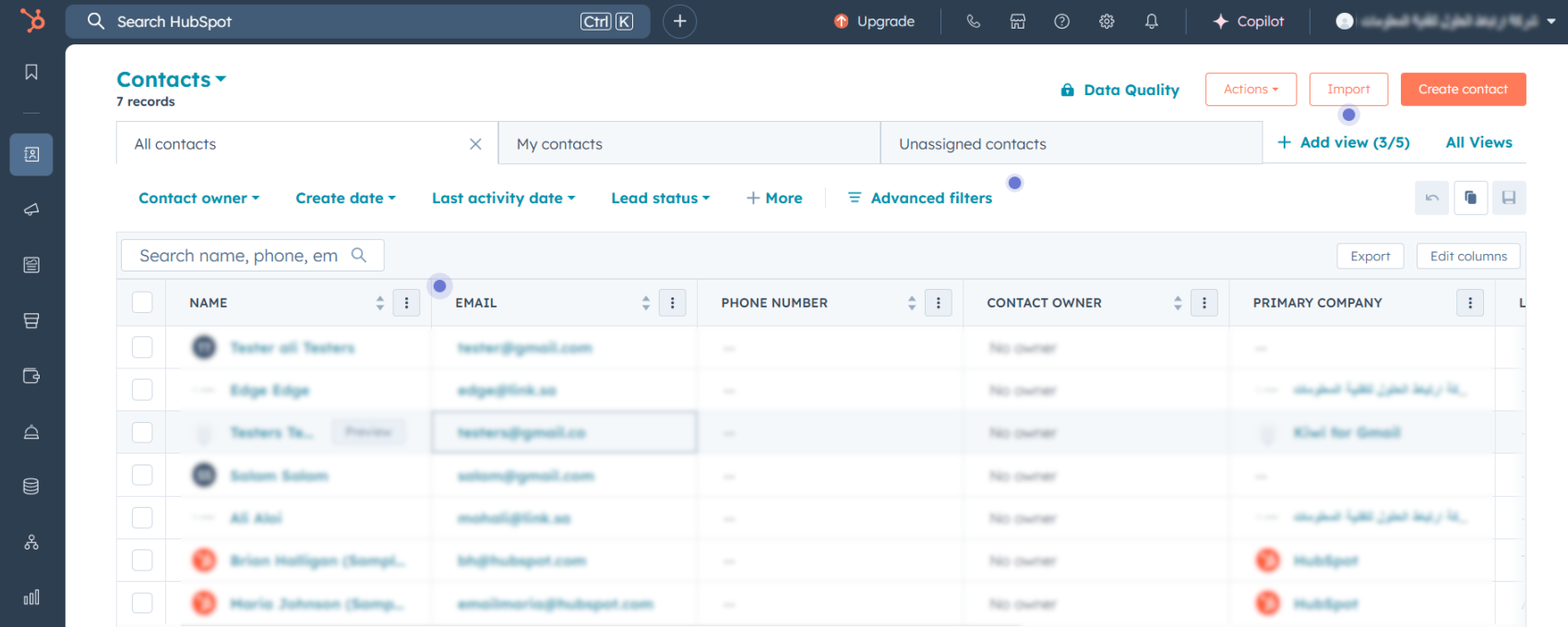
Task: Open the Contact owner filter dropdown
Action: pyautogui.click(x=198, y=198)
